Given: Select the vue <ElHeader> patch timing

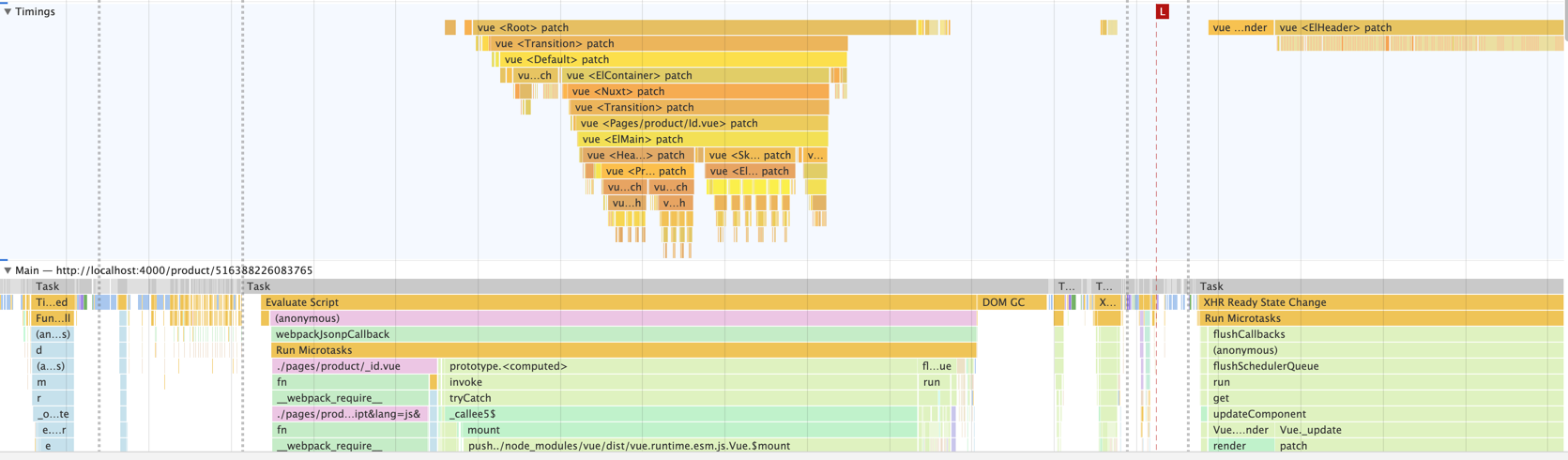Looking at the screenshot, I should click(1417, 28).
